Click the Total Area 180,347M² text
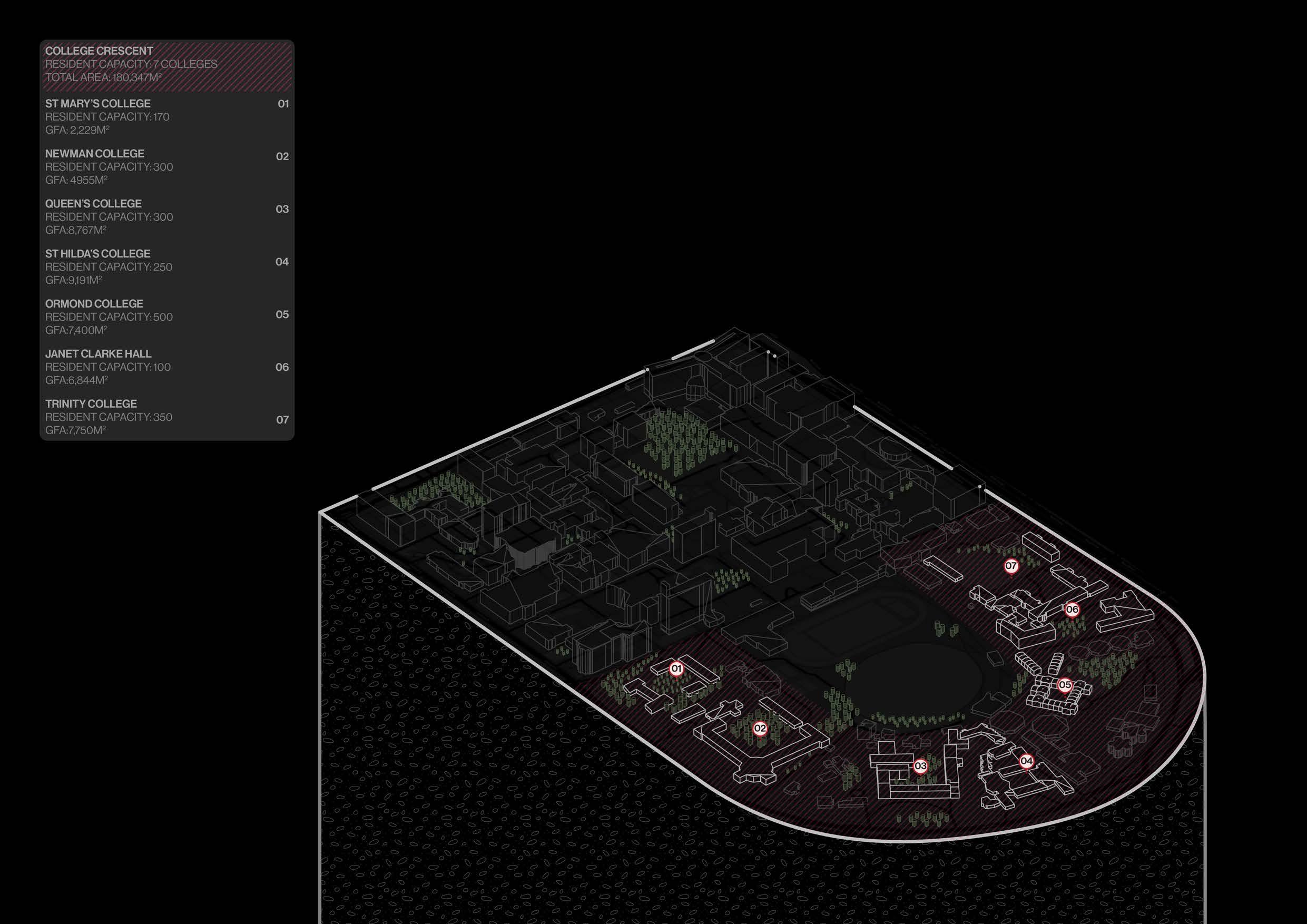This screenshot has height=924, width=1307. 104,77
